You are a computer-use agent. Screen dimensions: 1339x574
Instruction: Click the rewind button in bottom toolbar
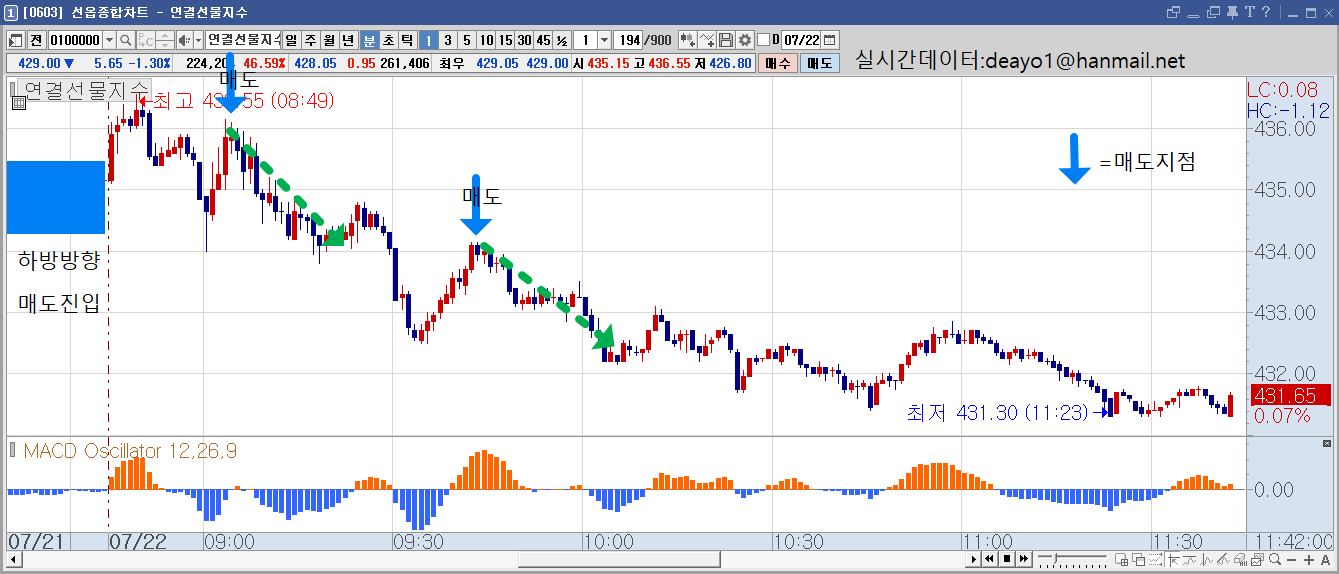tap(989, 559)
